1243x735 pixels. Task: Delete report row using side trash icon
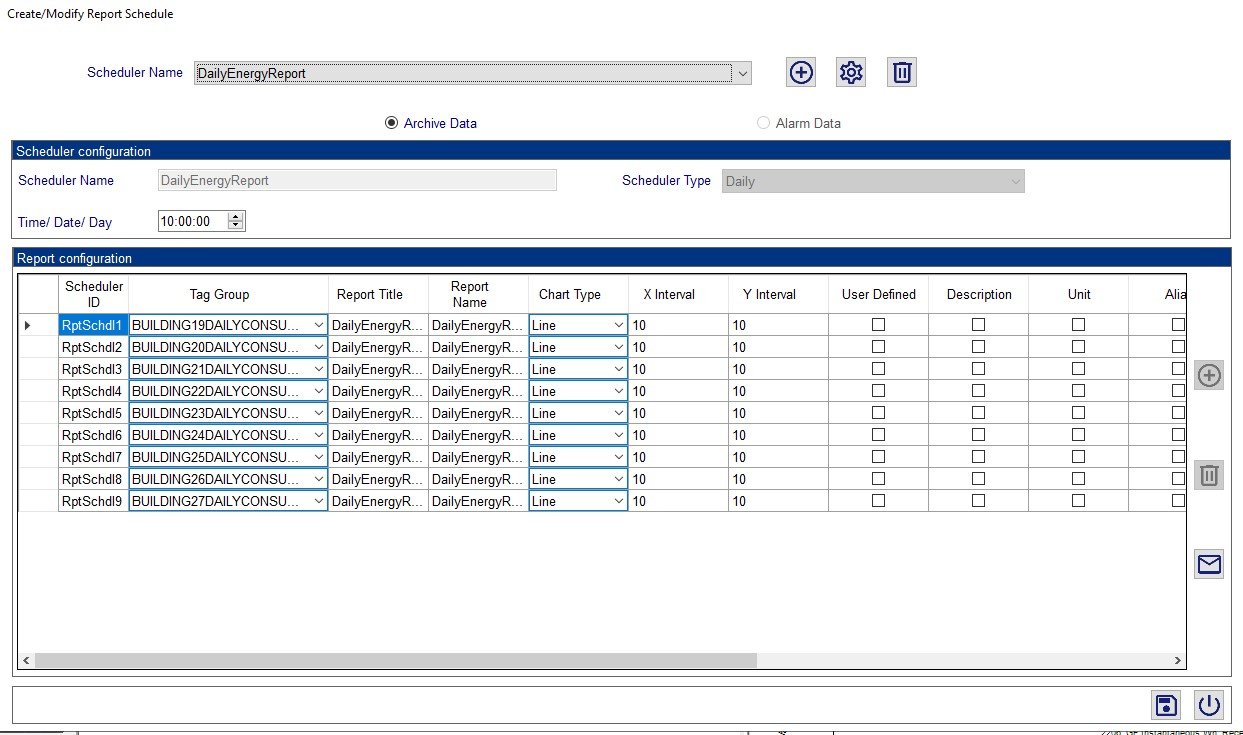pos(1209,475)
